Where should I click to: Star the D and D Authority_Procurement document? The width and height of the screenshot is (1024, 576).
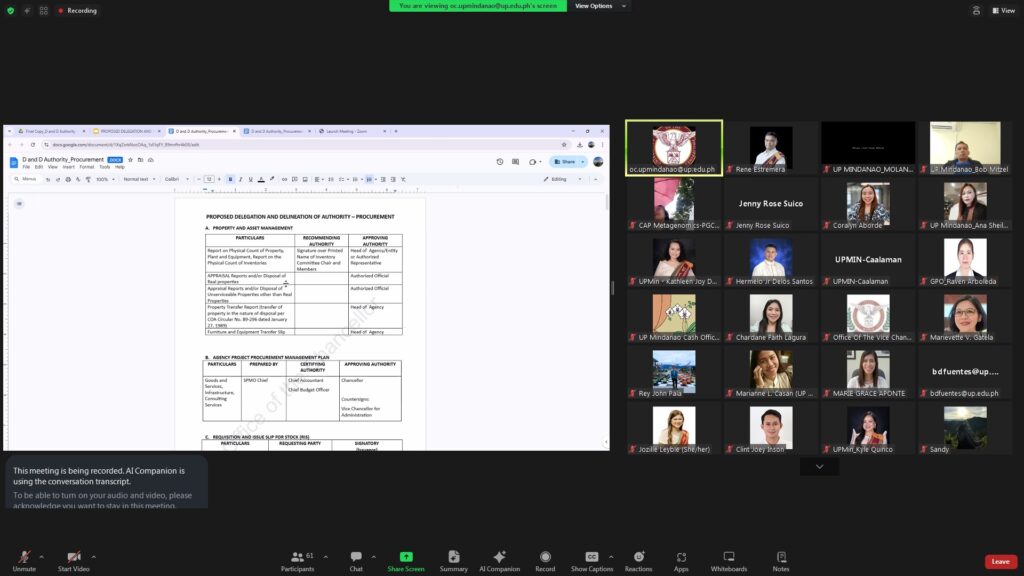(x=131, y=159)
